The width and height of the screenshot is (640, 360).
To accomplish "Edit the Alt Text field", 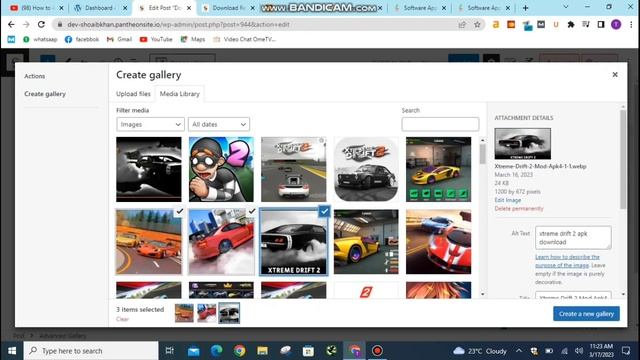I will pyautogui.click(x=573, y=238).
